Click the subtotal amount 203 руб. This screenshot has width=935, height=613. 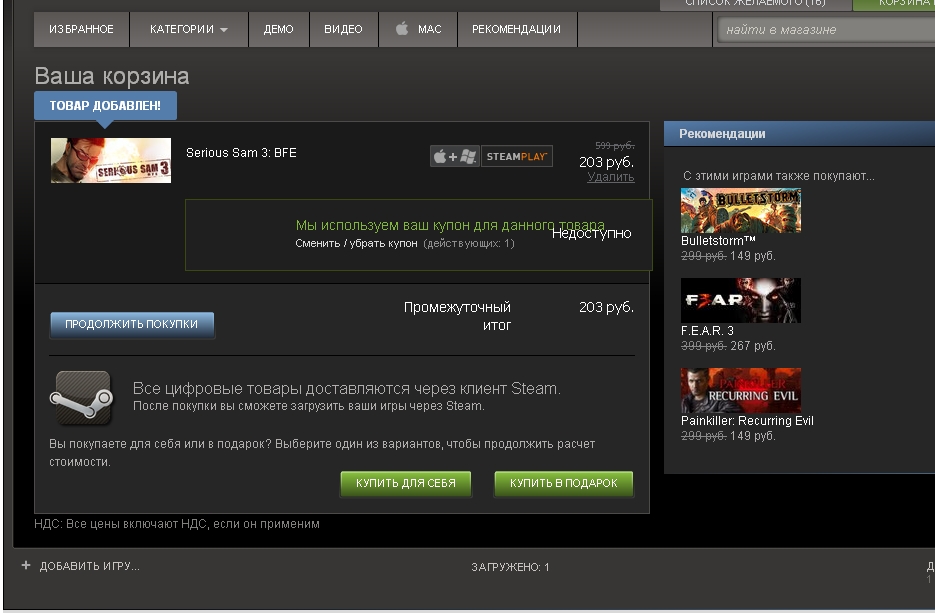click(606, 307)
